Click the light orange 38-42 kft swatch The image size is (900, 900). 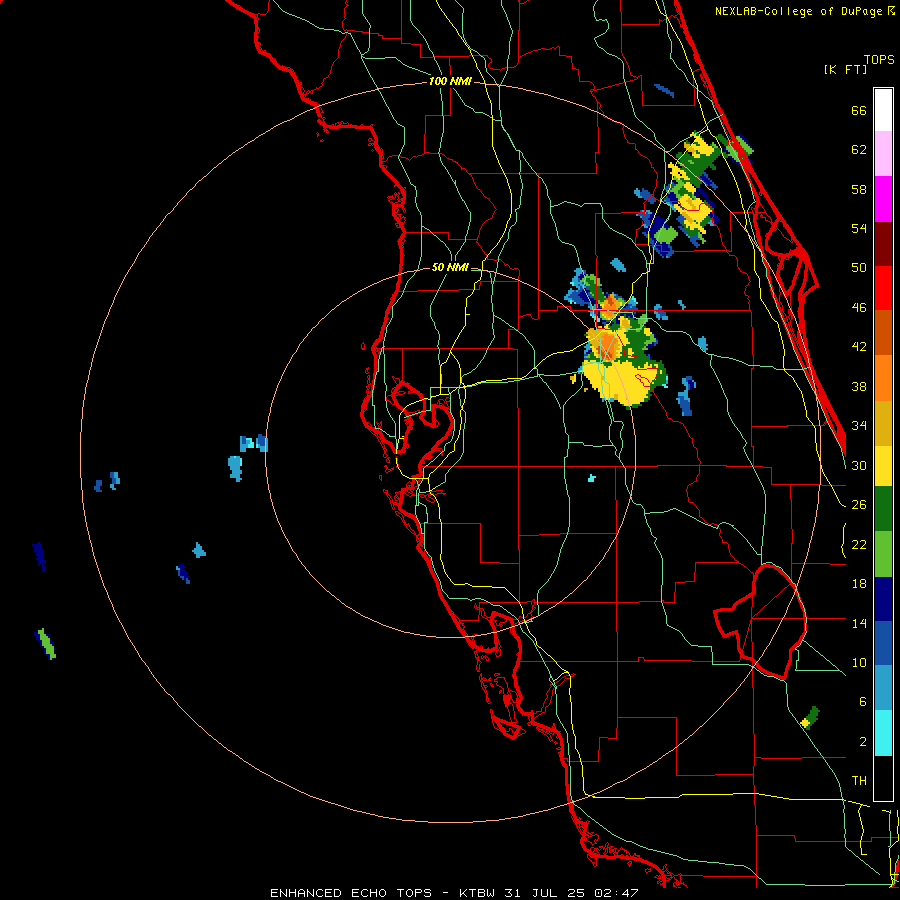[883, 378]
